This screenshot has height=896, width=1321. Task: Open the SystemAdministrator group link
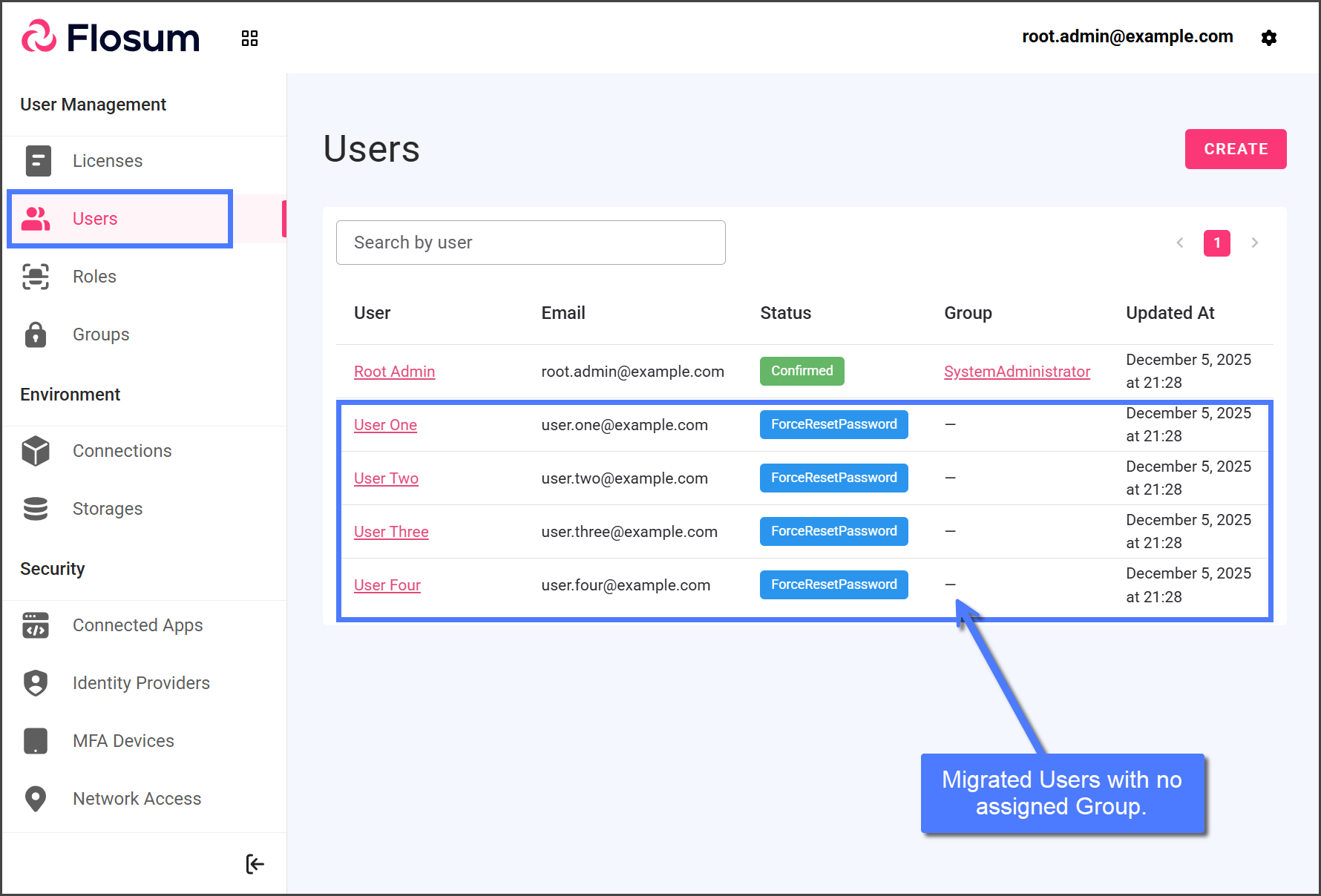tap(1017, 372)
